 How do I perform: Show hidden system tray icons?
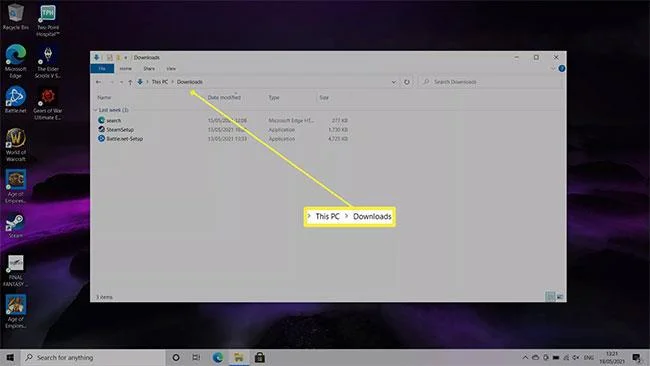point(525,357)
